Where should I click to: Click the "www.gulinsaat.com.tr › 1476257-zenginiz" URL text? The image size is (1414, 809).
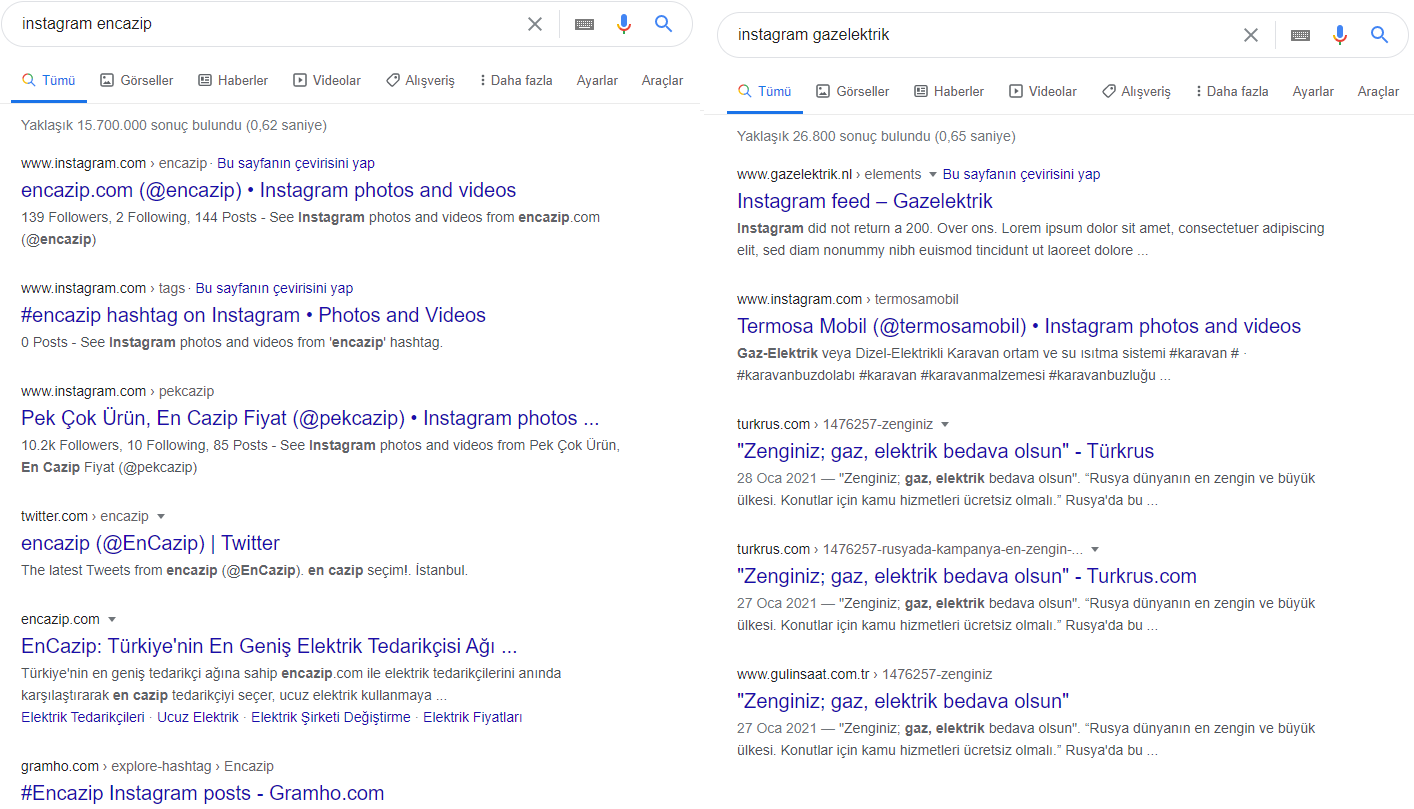tap(865, 674)
